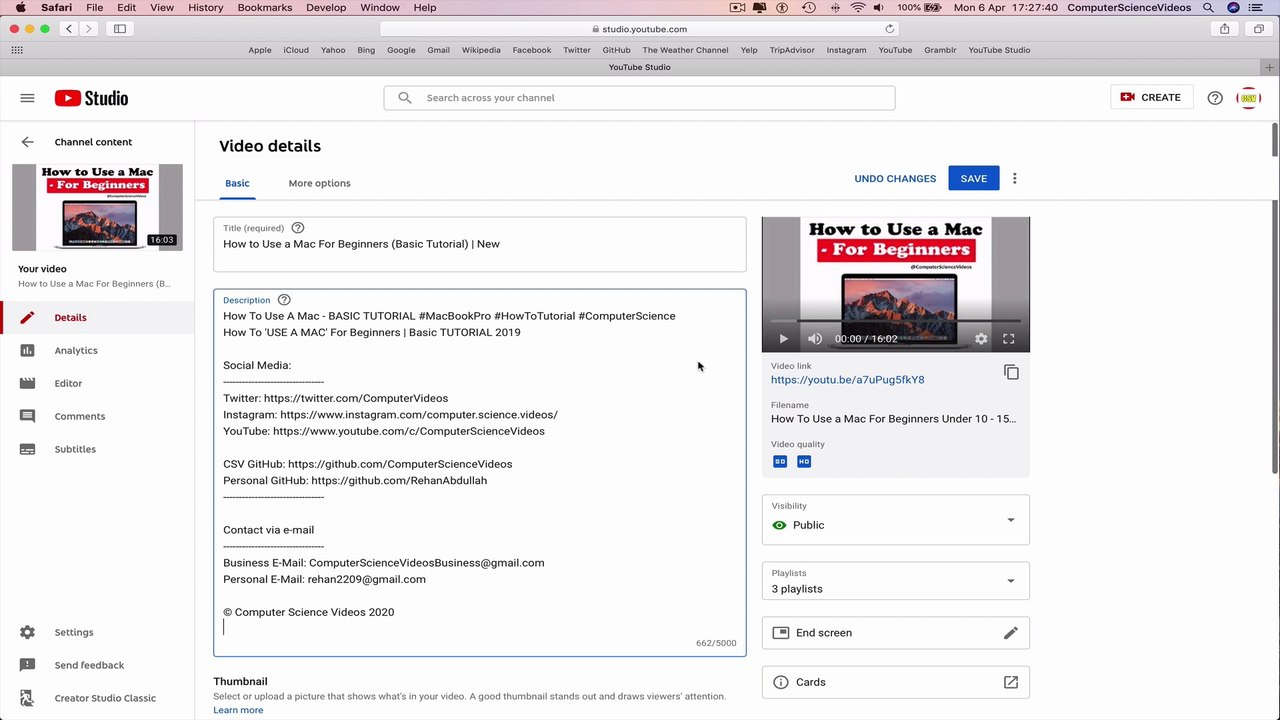
Task: Click the Safari address bar
Action: [x=639, y=29]
